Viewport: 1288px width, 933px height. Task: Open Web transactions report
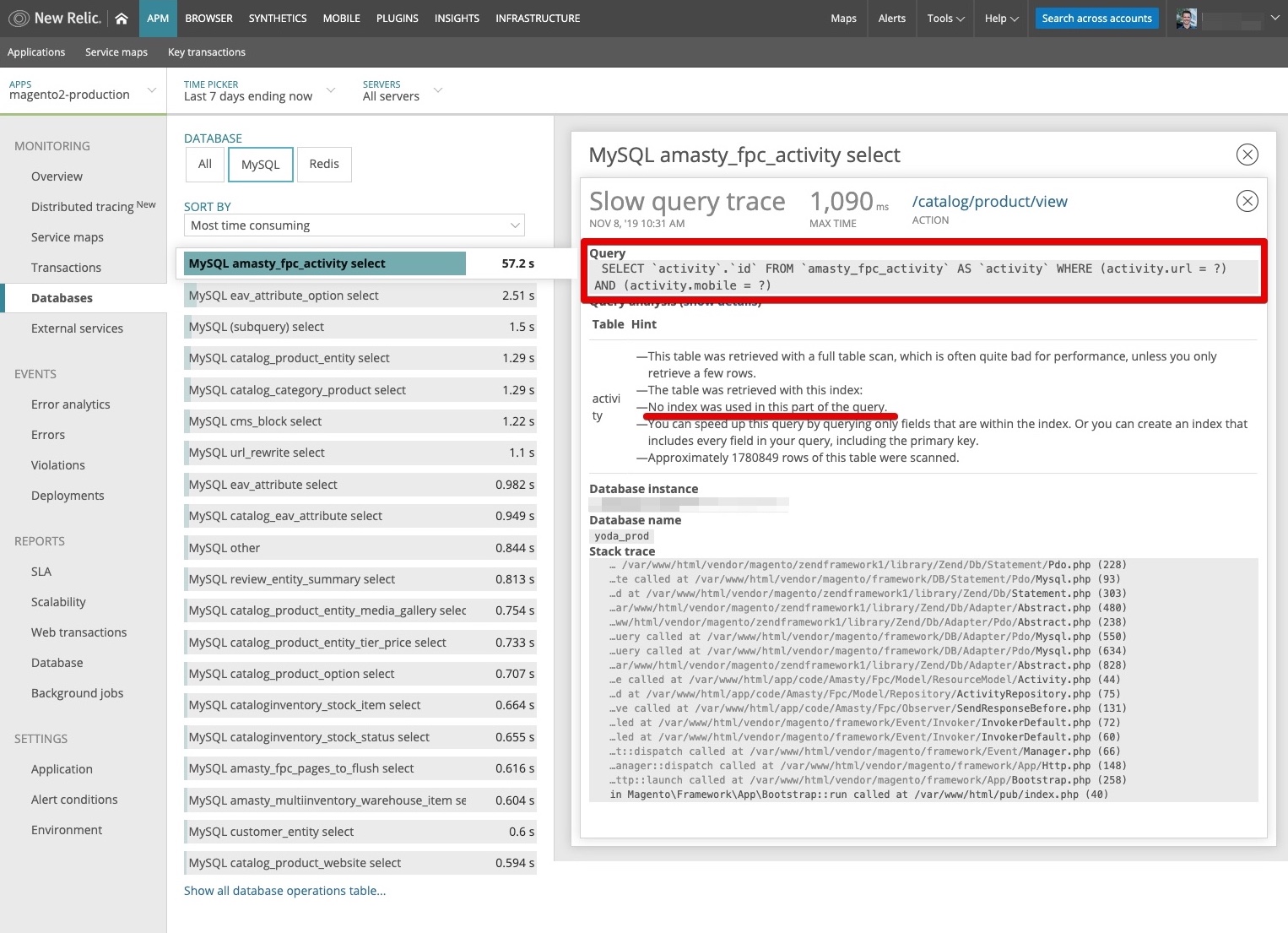pyautogui.click(x=78, y=632)
